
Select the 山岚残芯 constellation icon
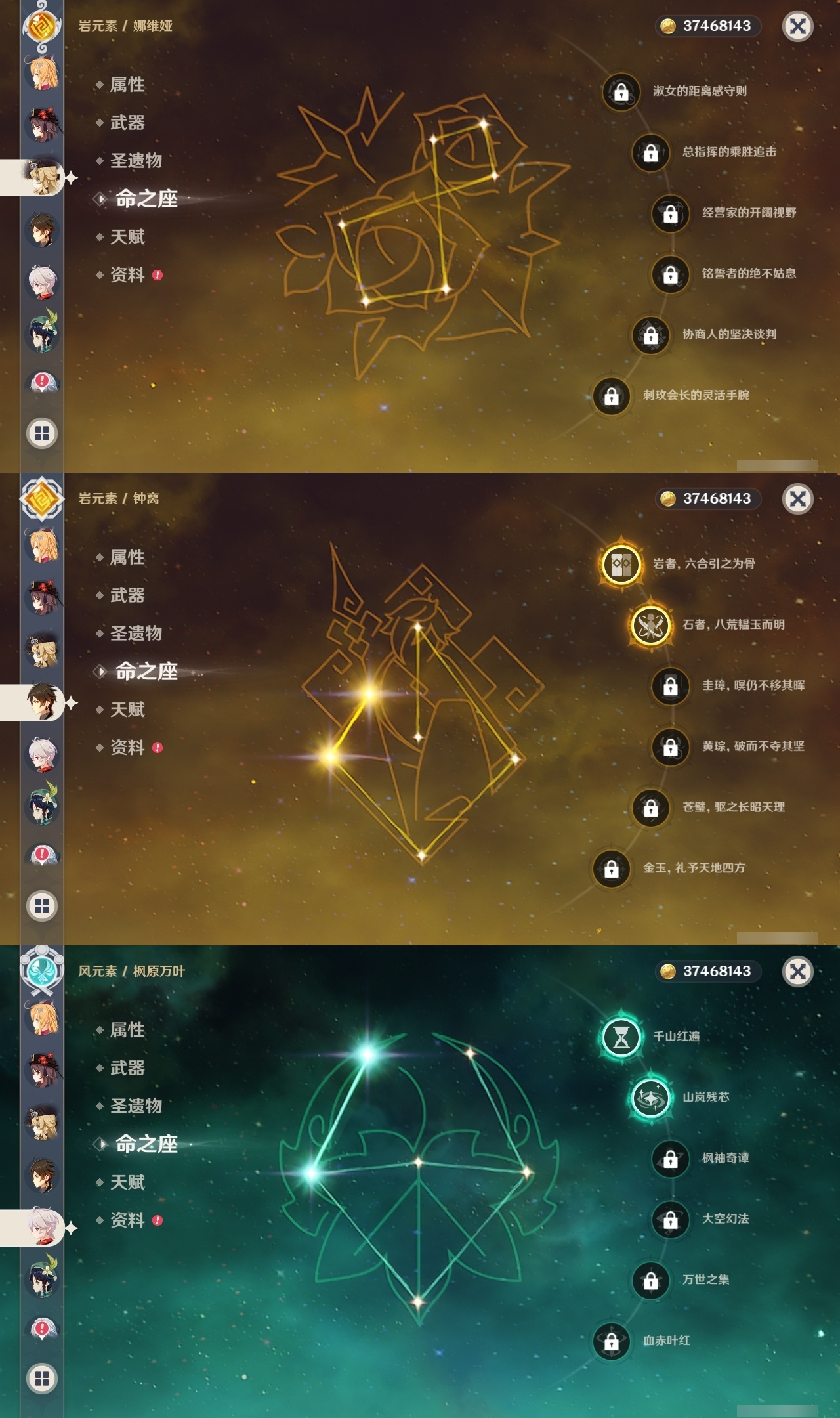(x=650, y=1098)
